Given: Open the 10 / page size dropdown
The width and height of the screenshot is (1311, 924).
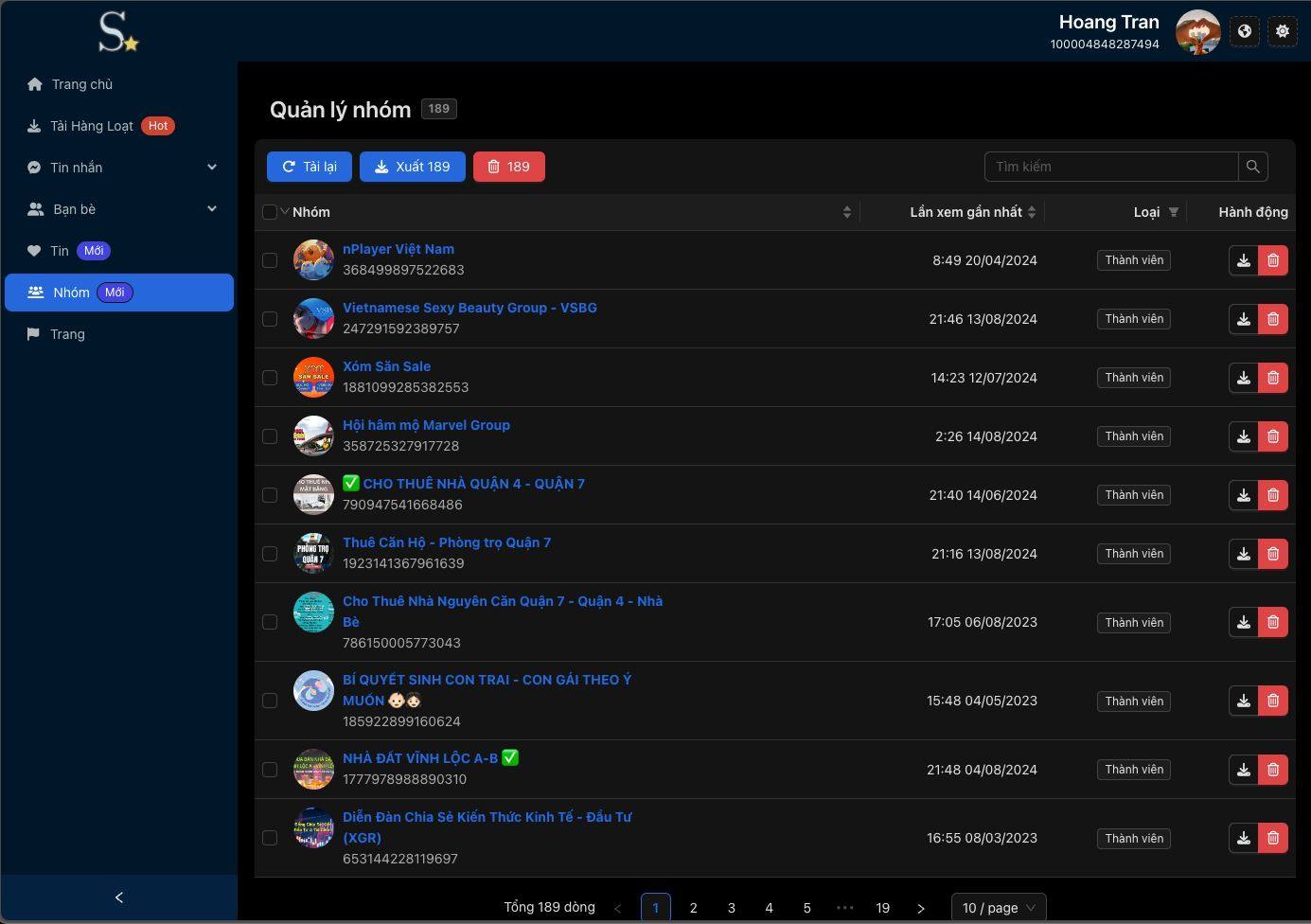Looking at the screenshot, I should (999, 908).
